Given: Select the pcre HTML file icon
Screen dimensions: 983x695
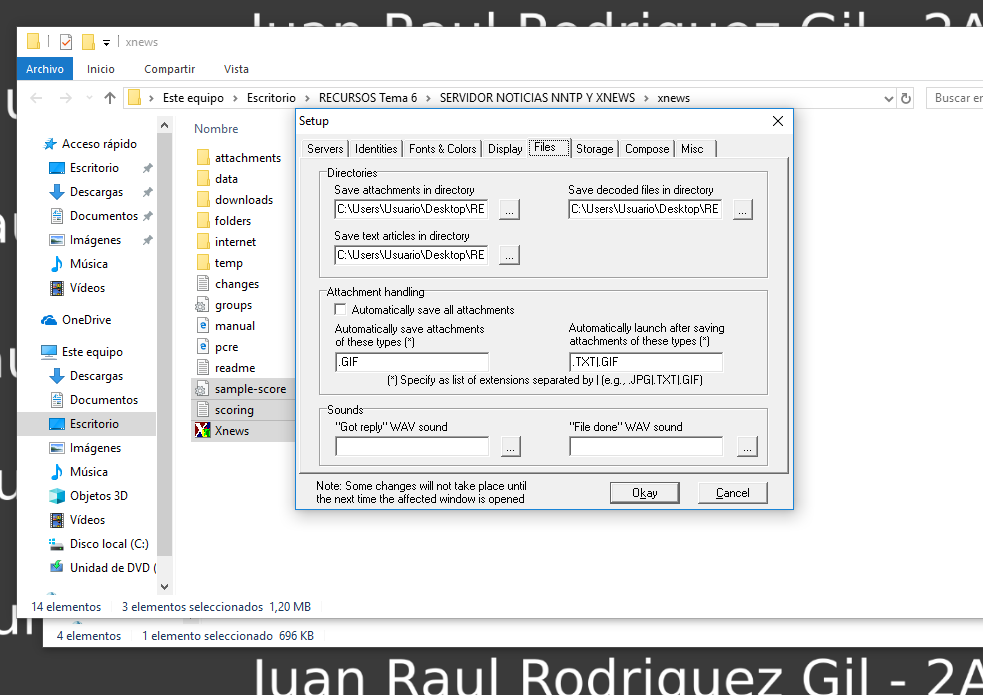Looking at the screenshot, I should point(203,347).
